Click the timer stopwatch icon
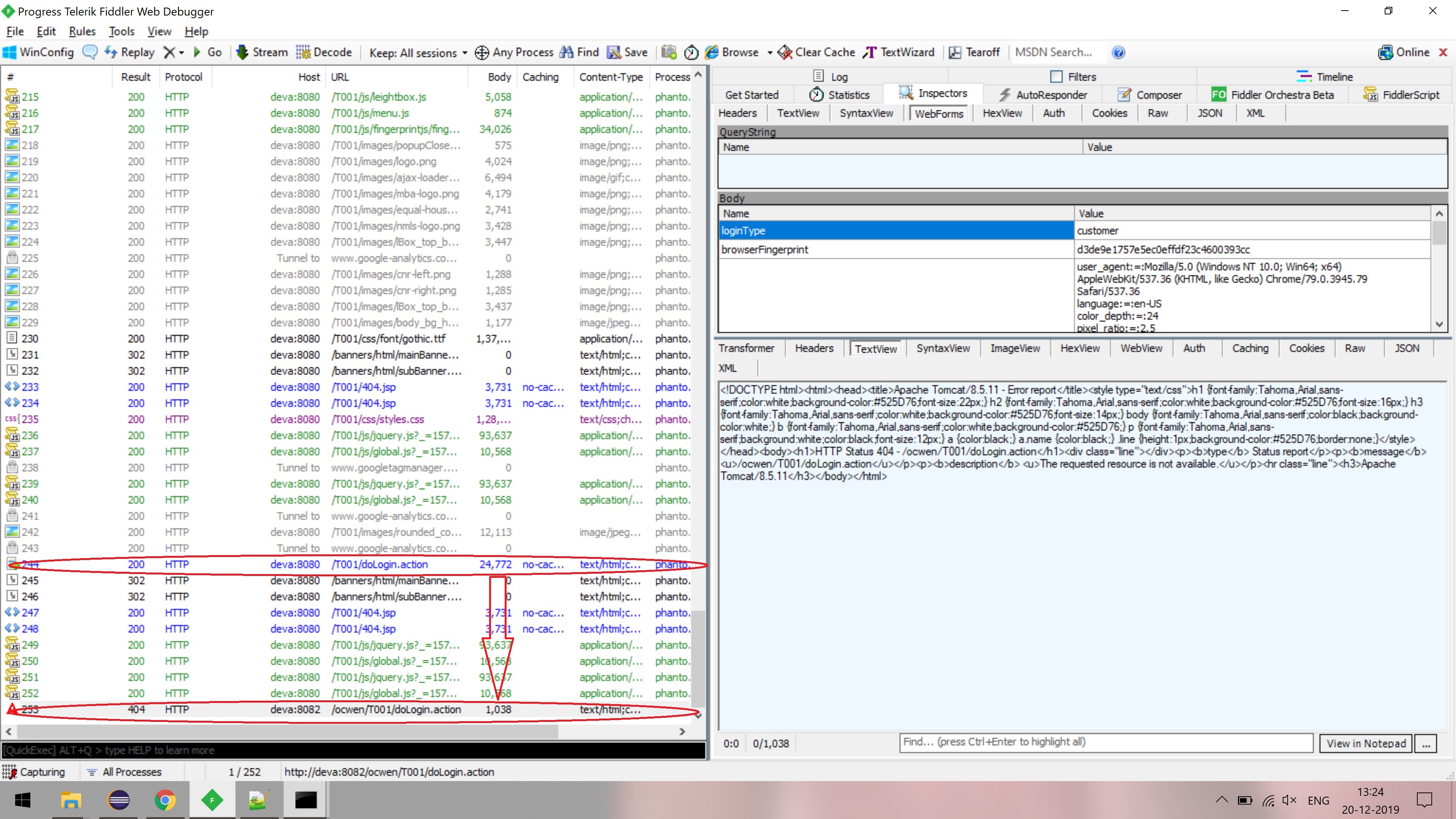1456x819 pixels. click(691, 53)
